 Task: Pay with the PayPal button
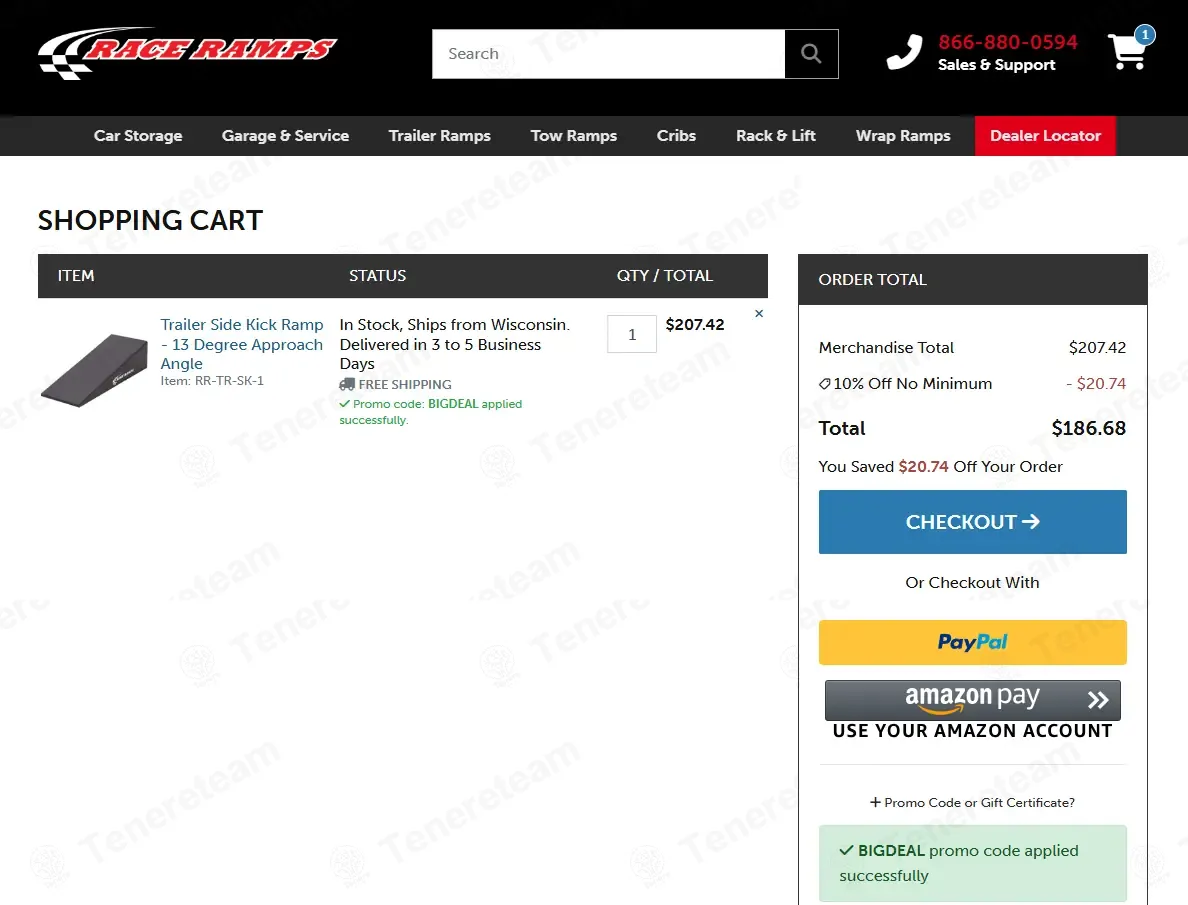pyautogui.click(x=972, y=642)
